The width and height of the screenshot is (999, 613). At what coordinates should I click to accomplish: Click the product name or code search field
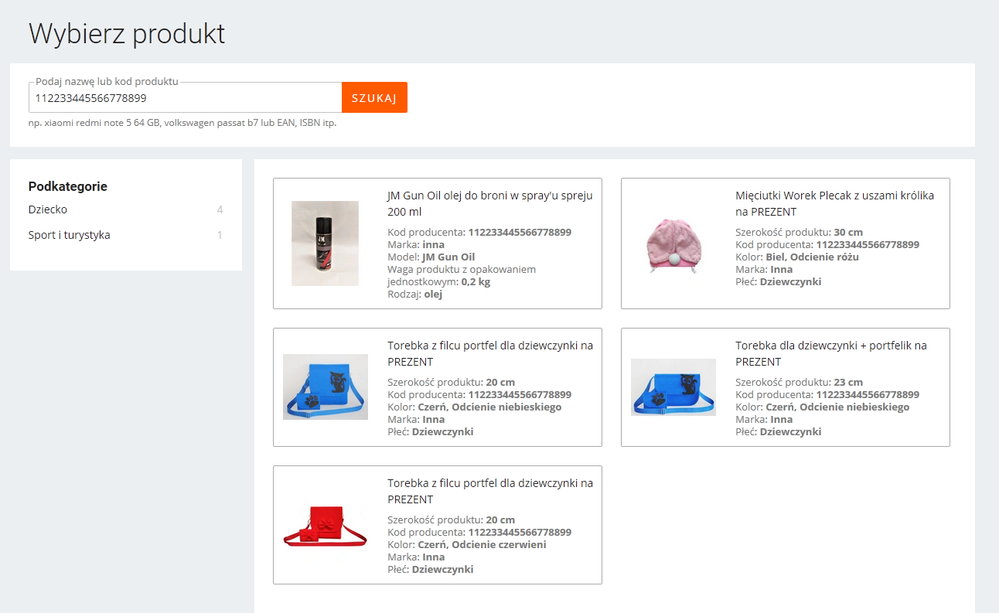185,98
